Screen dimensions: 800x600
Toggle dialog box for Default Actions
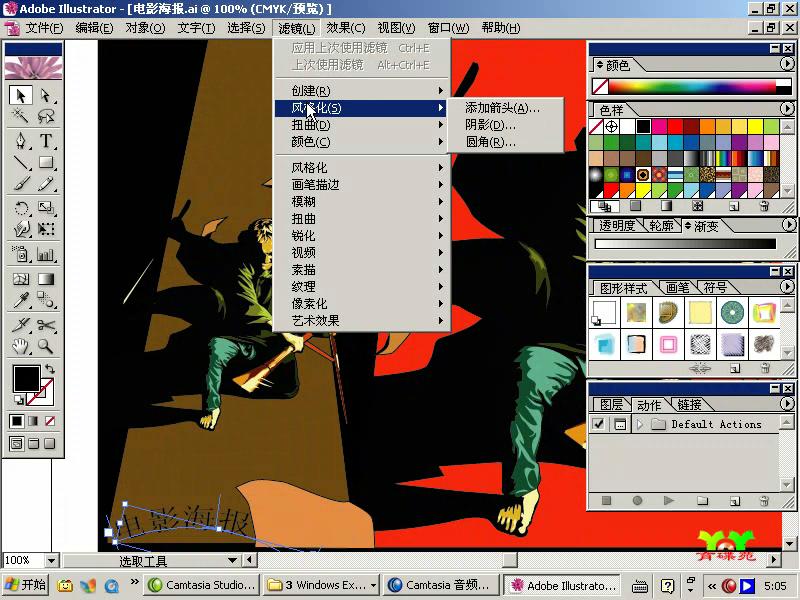pyautogui.click(x=620, y=424)
